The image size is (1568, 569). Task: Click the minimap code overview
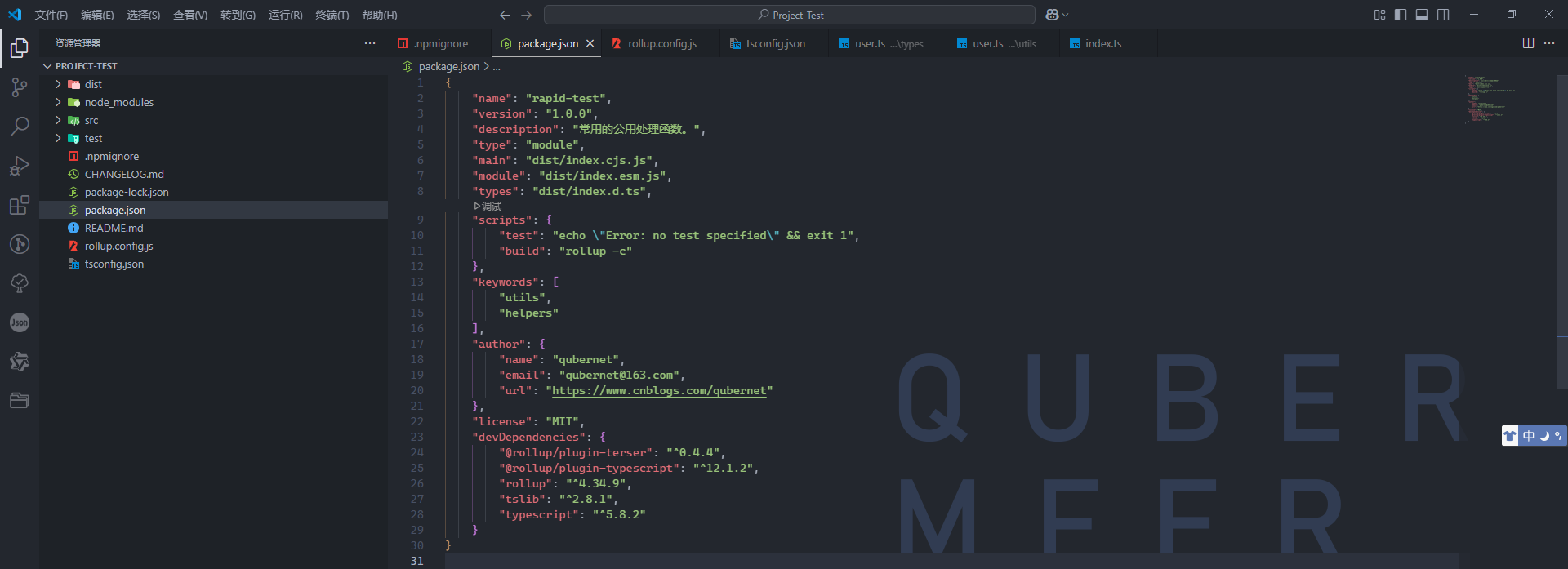click(1490, 99)
